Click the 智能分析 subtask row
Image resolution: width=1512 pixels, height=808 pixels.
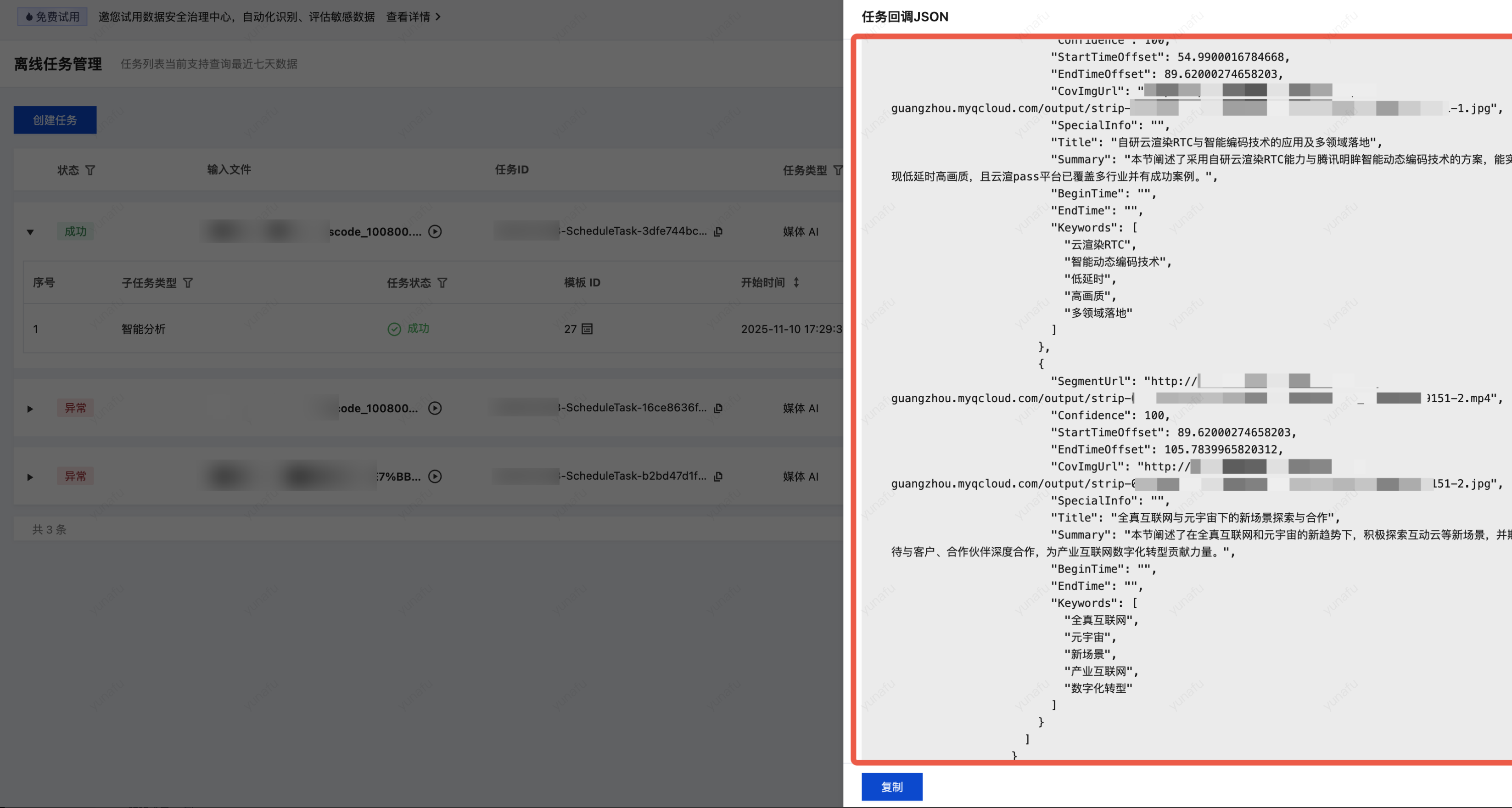pyautogui.click(x=143, y=329)
